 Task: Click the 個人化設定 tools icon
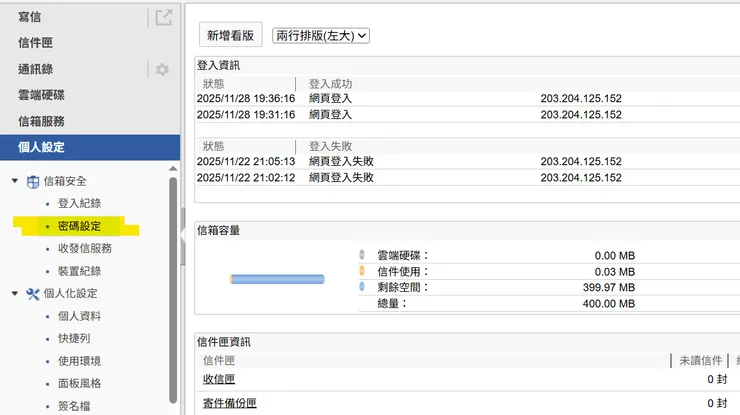(x=33, y=294)
